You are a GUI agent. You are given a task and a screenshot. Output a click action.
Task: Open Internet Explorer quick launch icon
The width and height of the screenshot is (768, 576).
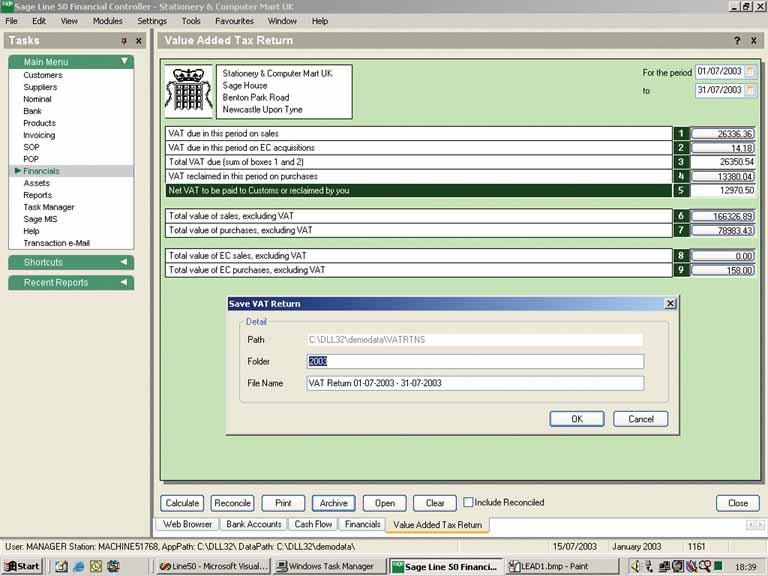tap(78, 566)
